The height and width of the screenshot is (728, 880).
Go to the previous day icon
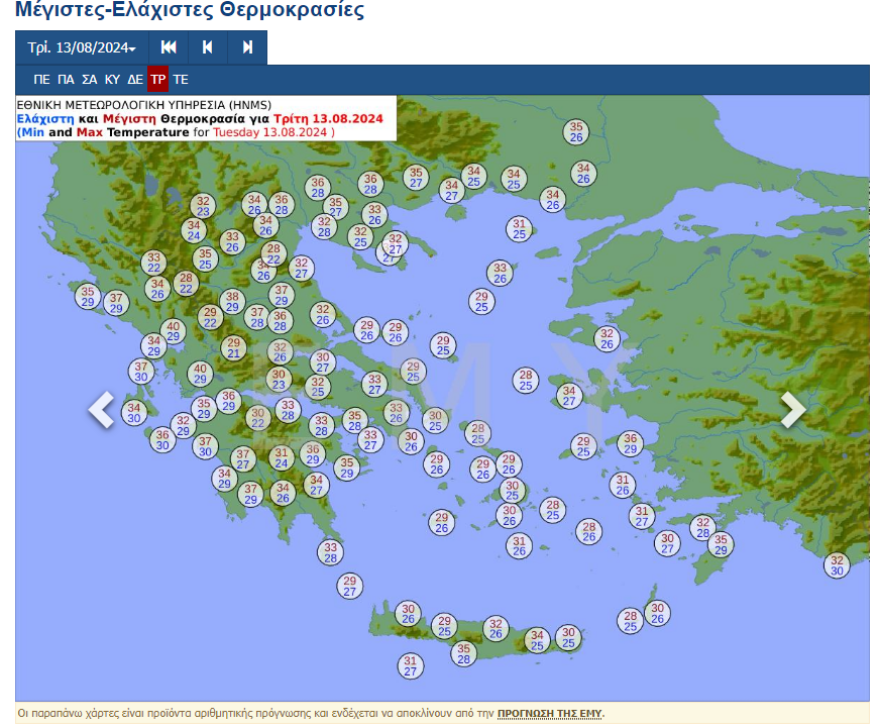click(208, 47)
